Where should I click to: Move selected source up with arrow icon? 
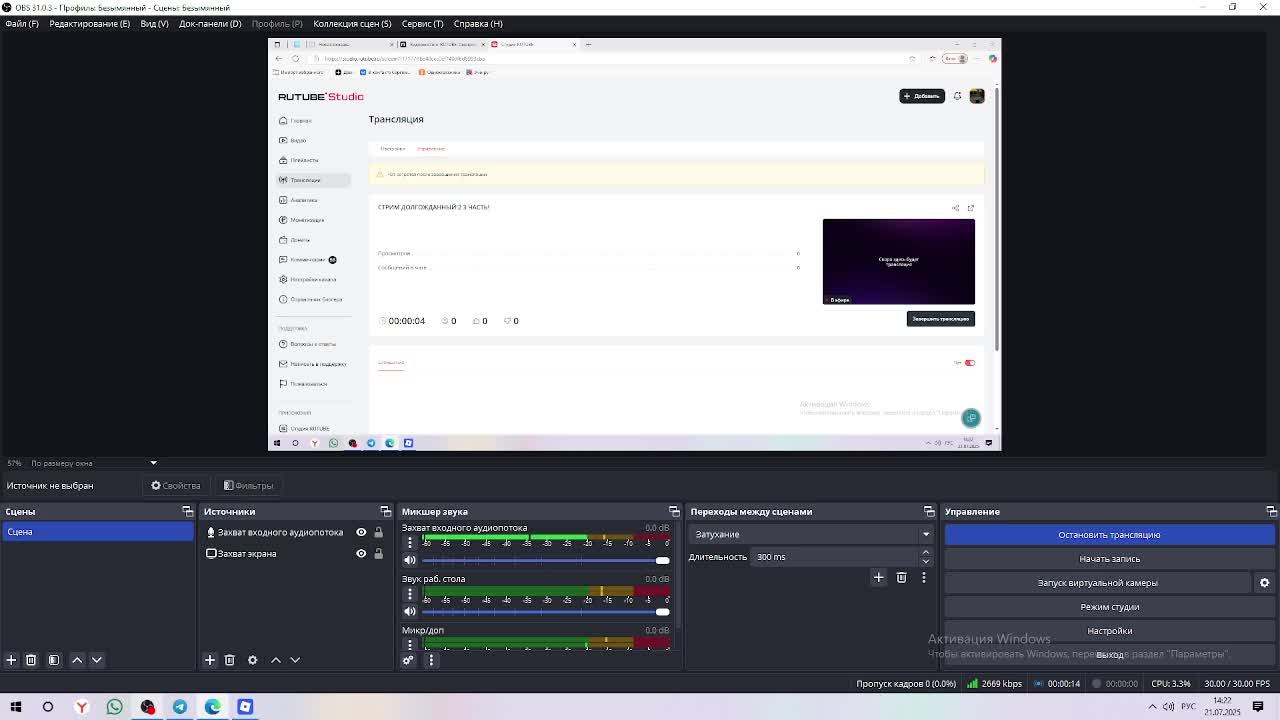tap(276, 660)
